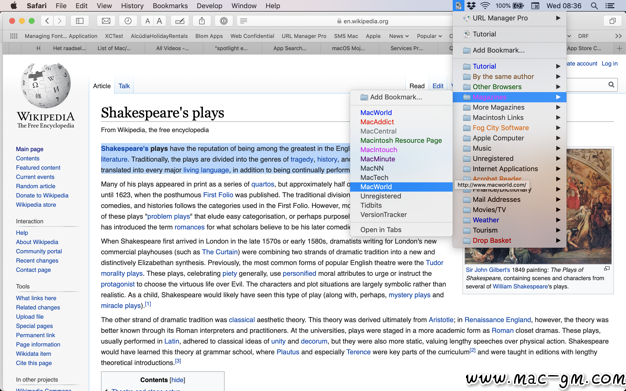
Task: Select the VersionTracker bookmark
Action: 401,214
